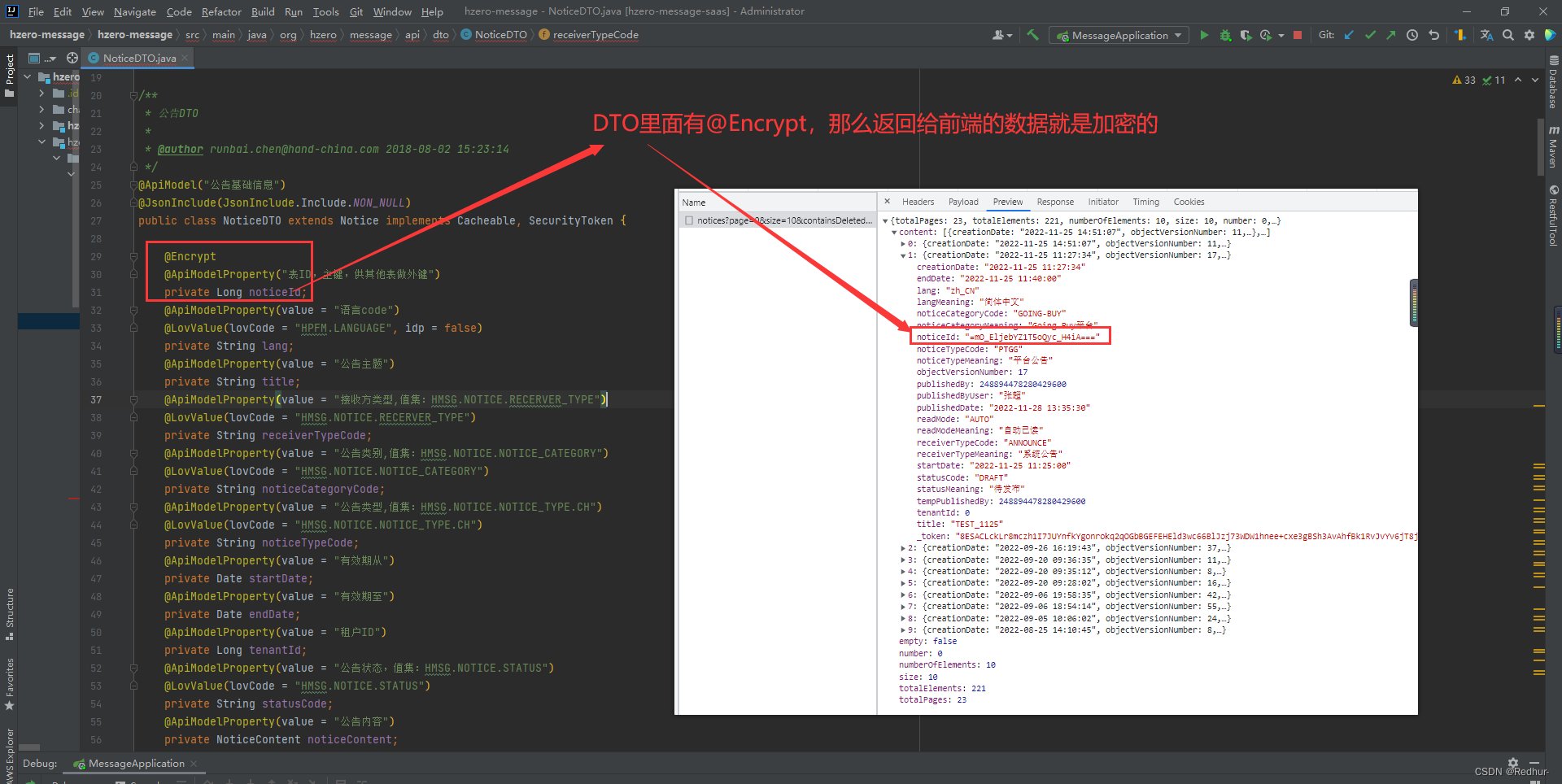
Task: Expand the 'ch' folder tree node
Action: [x=41, y=109]
